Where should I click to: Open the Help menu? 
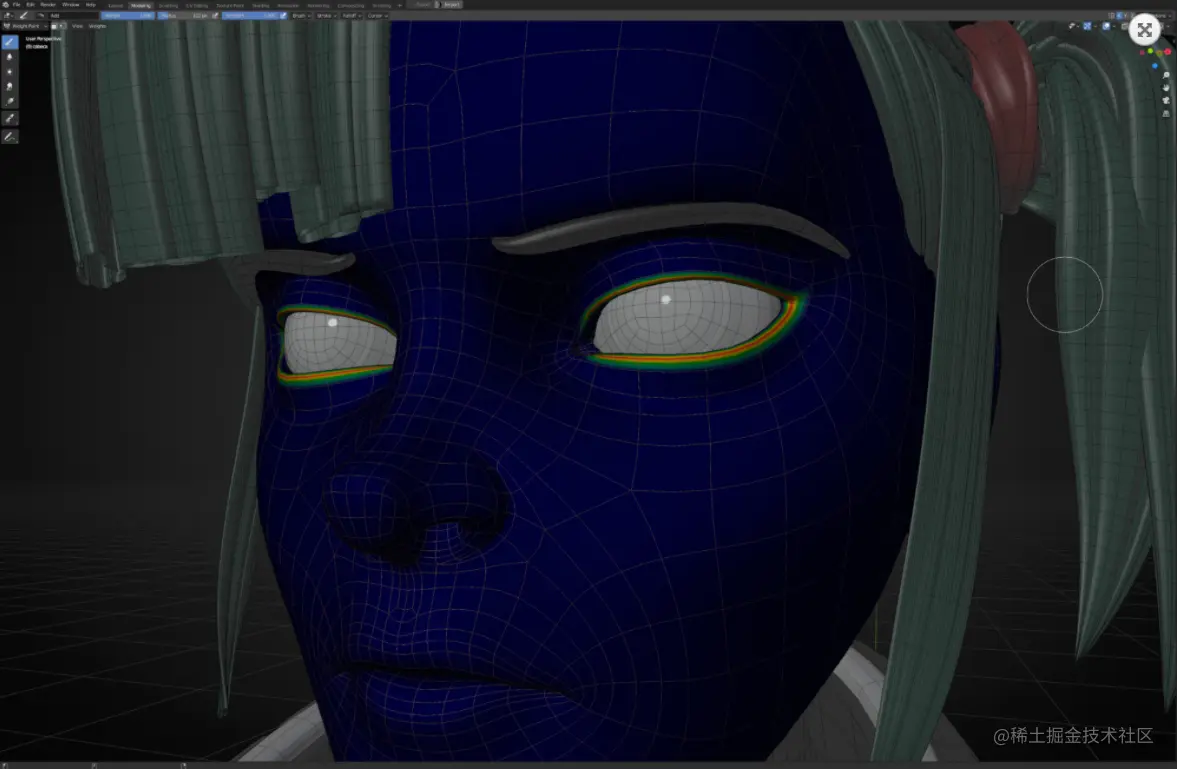(x=91, y=5)
